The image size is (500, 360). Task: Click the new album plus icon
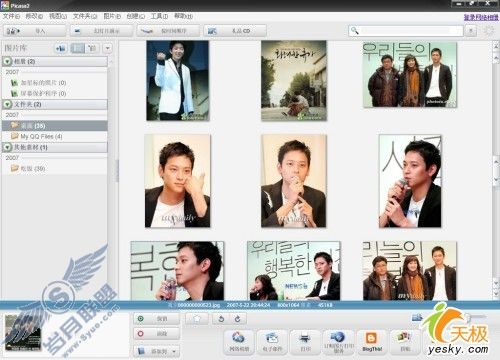click(61, 49)
